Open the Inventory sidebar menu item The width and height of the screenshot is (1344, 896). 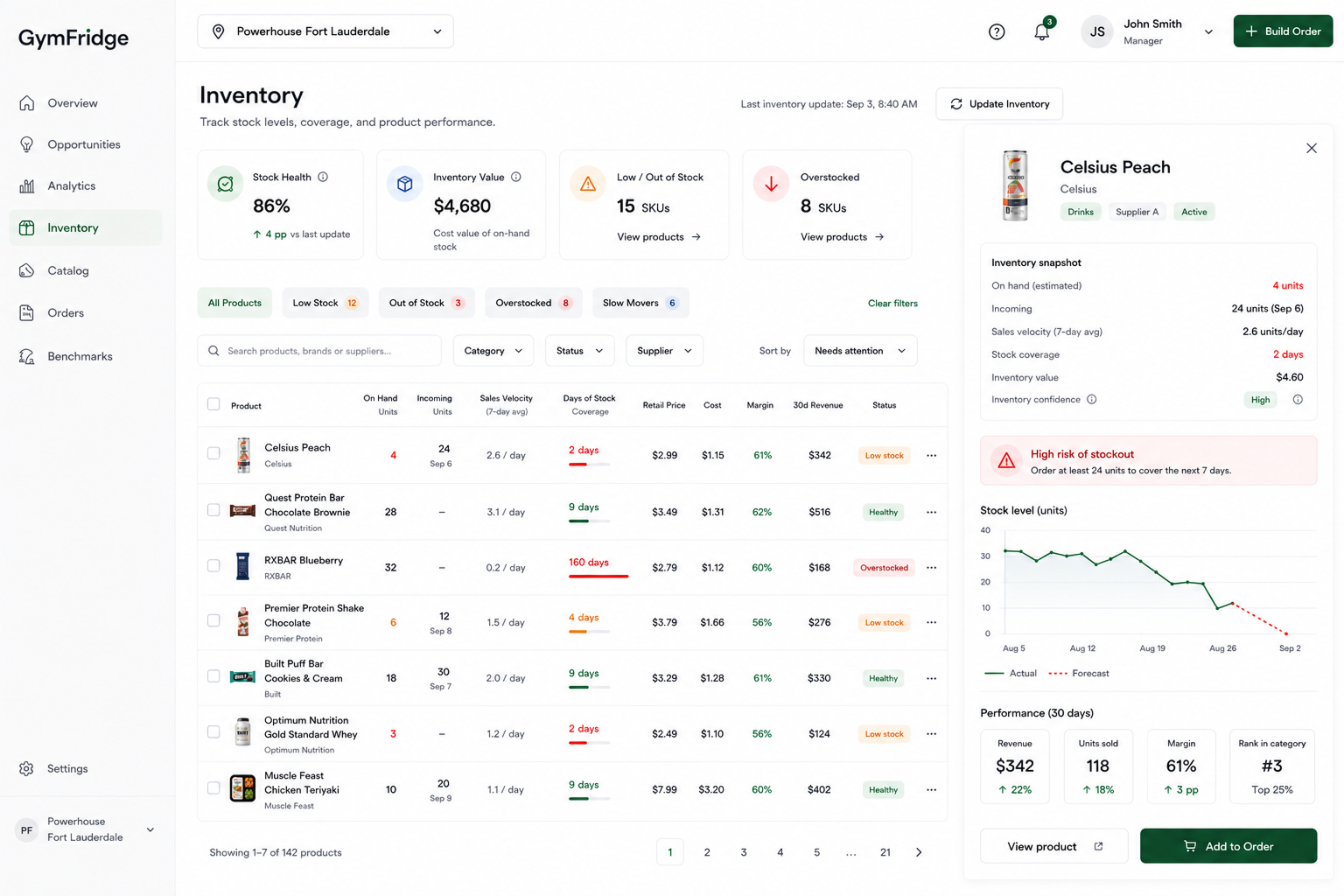click(86, 227)
